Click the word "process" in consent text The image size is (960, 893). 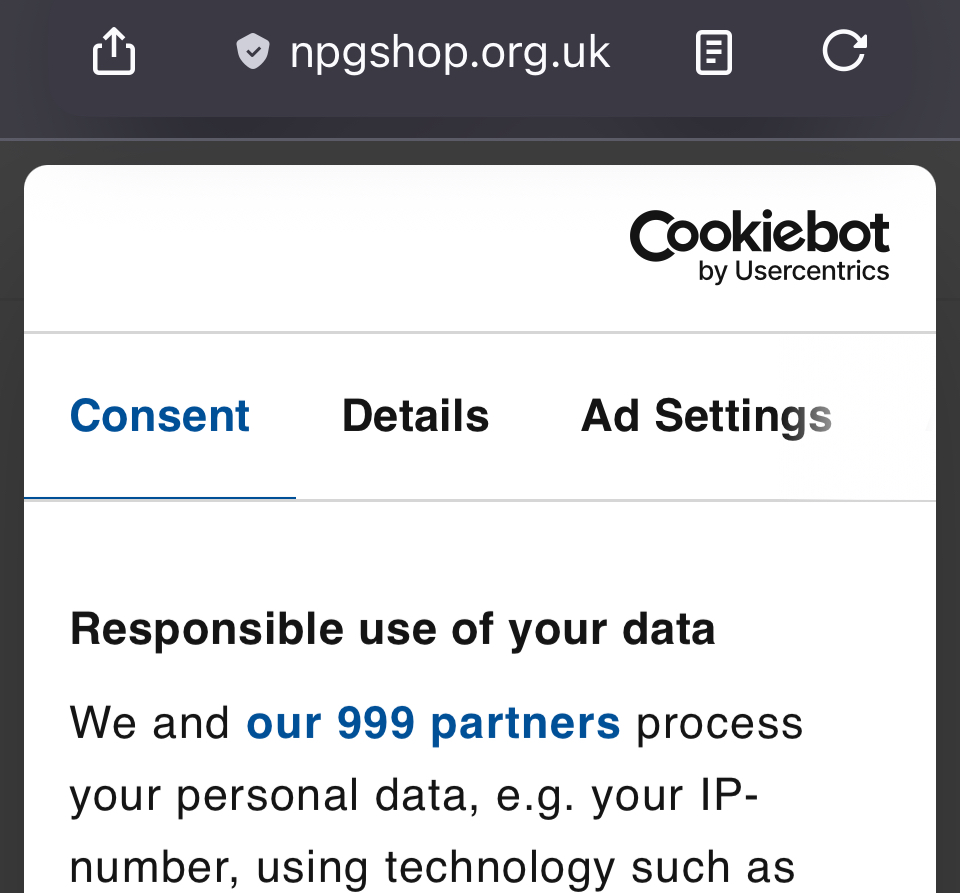tap(719, 723)
